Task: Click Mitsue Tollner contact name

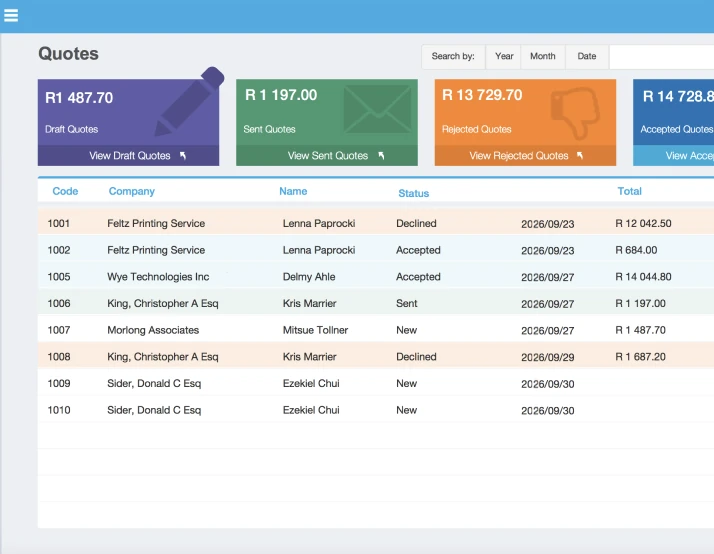Action: 315,330
